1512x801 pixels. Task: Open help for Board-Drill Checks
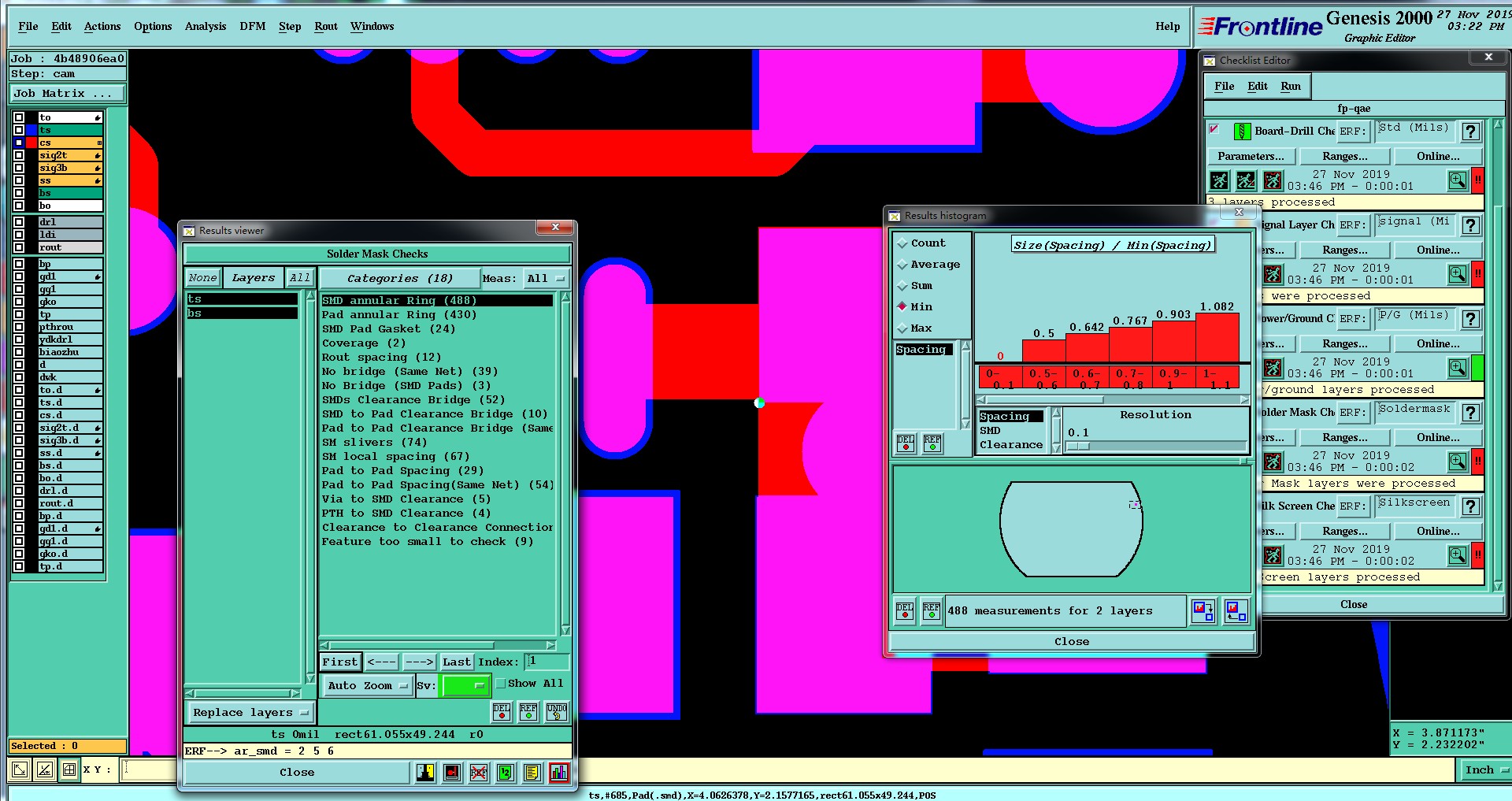pyautogui.click(x=1470, y=132)
